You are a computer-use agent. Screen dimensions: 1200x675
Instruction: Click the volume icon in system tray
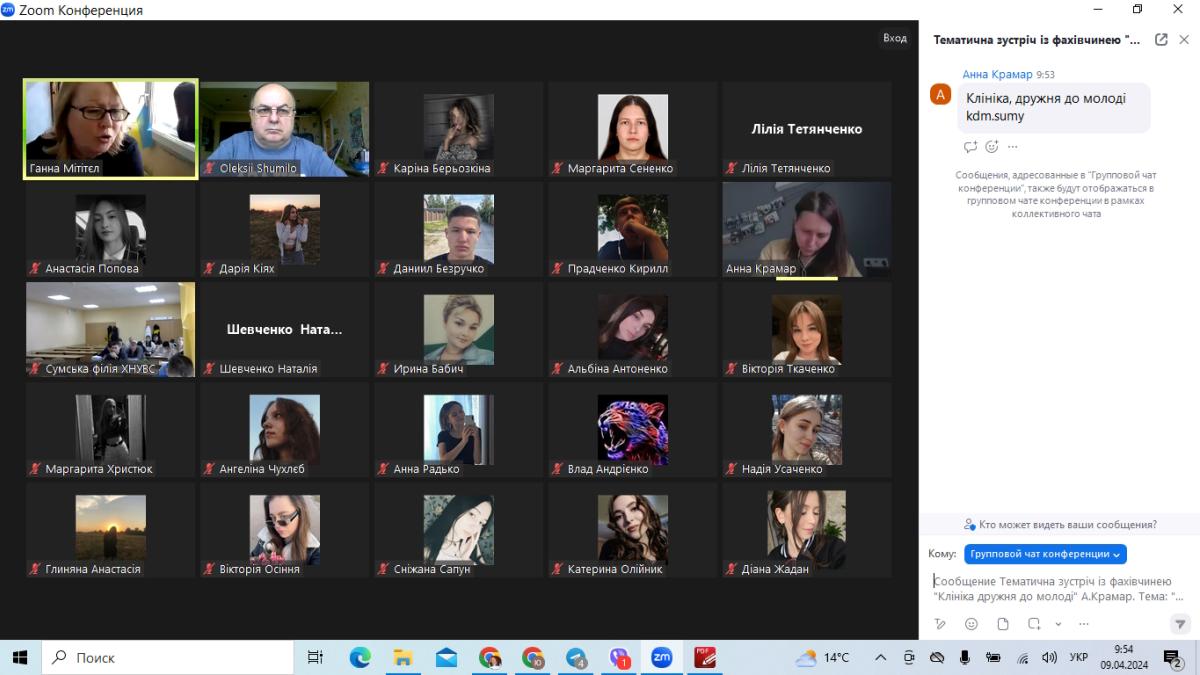1049,657
